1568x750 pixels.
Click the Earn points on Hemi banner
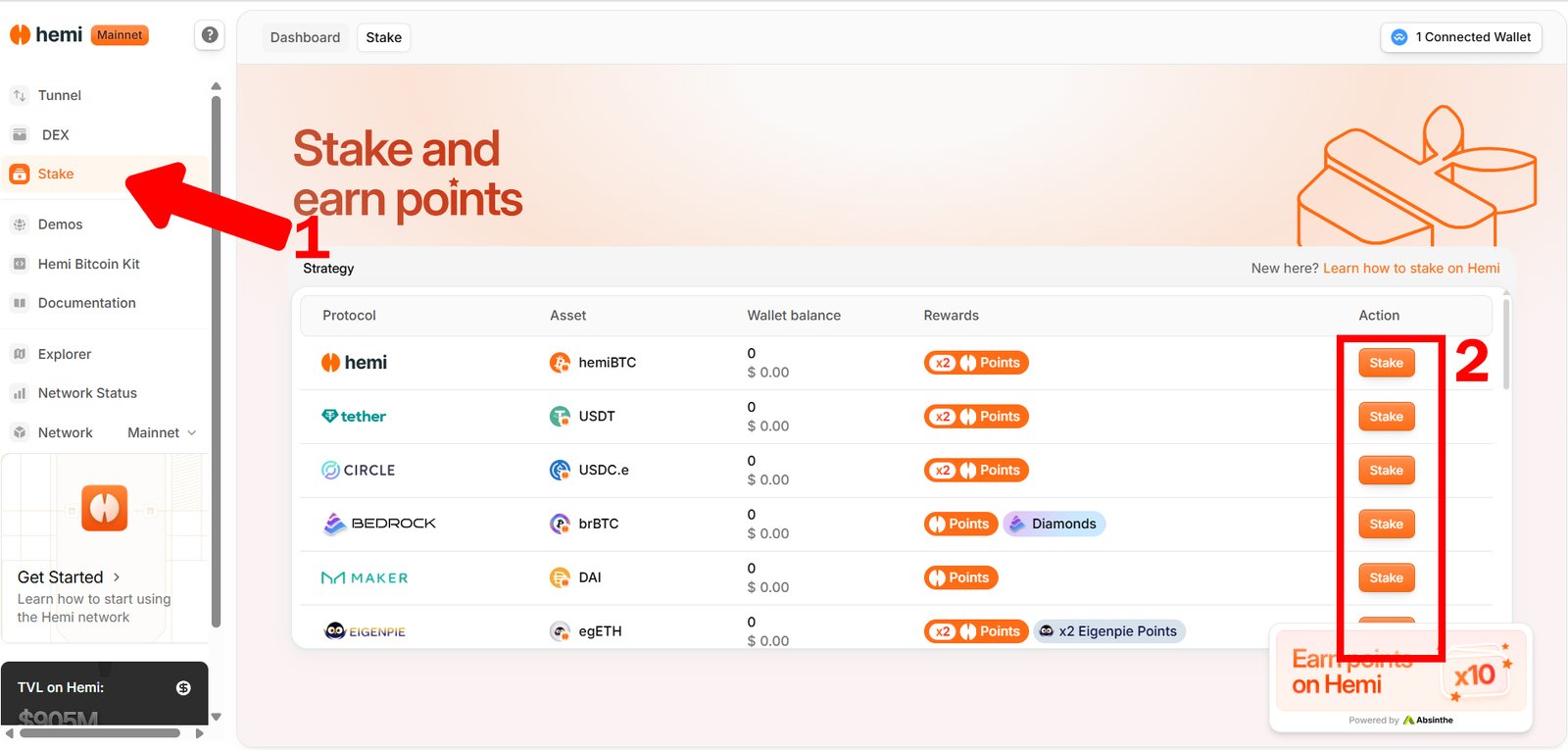coord(1399,674)
